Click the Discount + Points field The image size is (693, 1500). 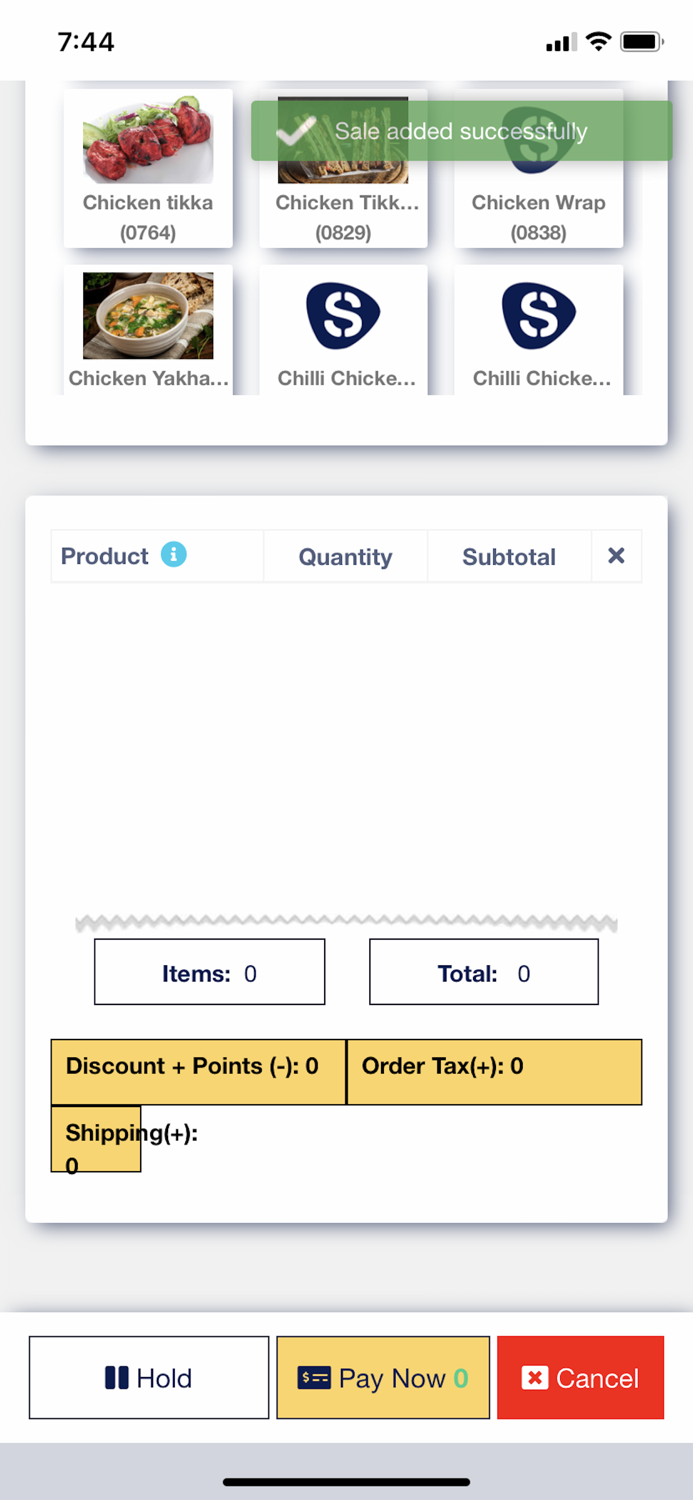tap(197, 1066)
